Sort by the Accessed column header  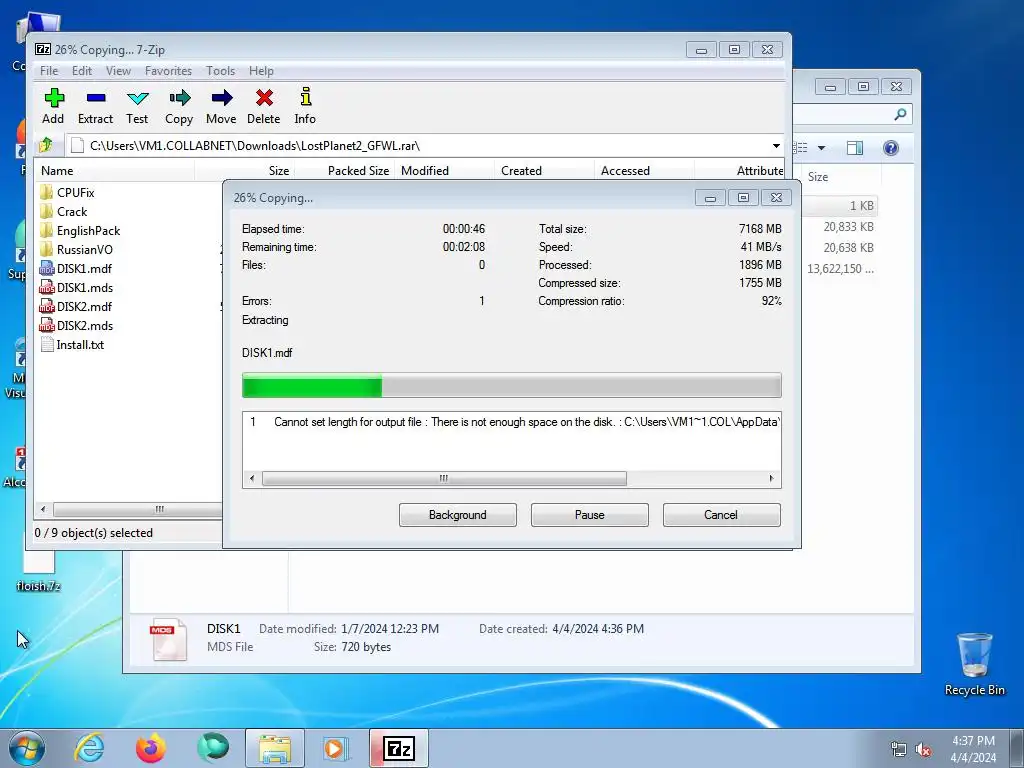(644, 170)
